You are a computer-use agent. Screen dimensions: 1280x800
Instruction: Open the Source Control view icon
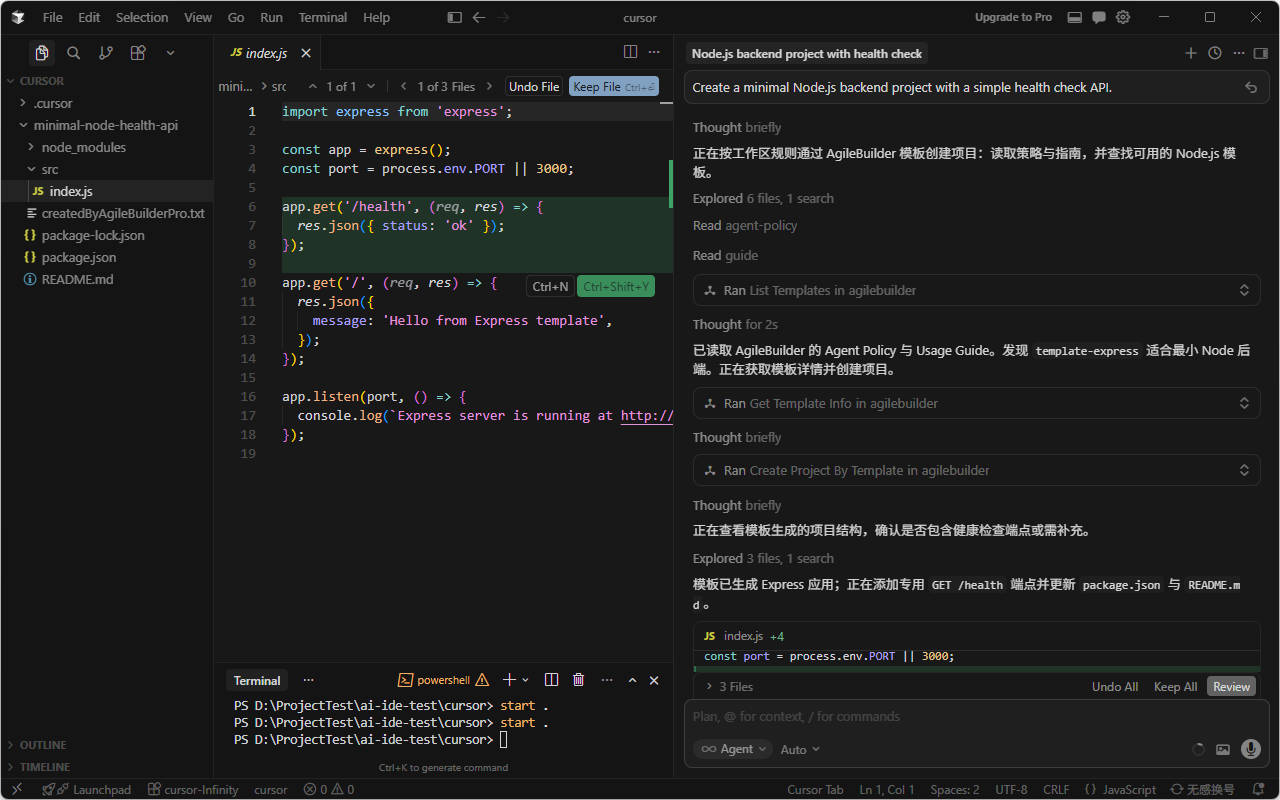[x=106, y=53]
